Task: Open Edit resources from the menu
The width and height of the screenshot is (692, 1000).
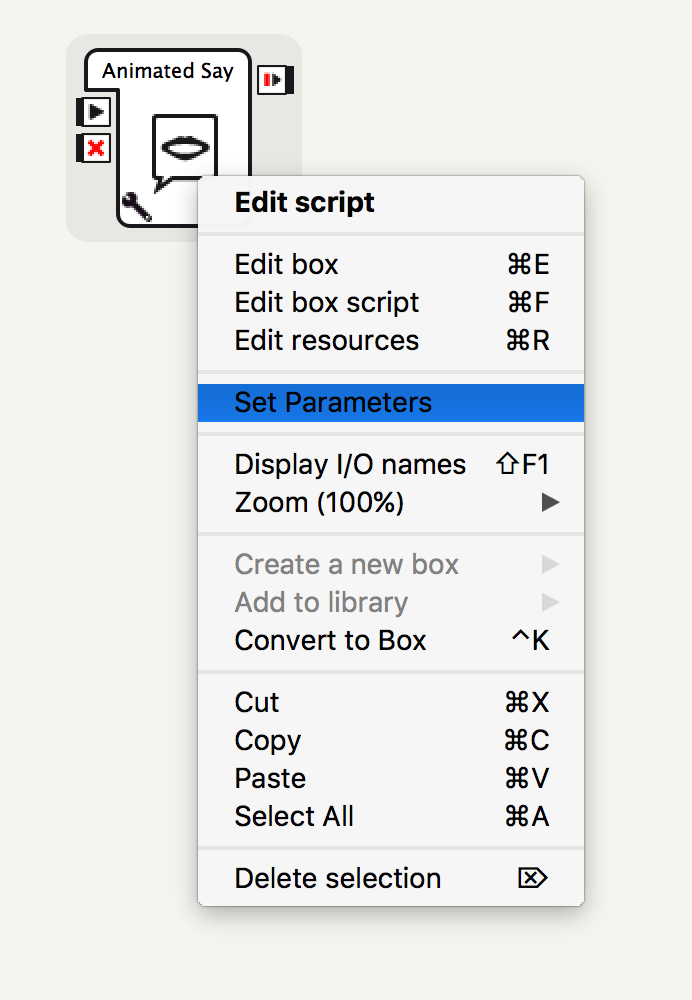Action: point(326,341)
